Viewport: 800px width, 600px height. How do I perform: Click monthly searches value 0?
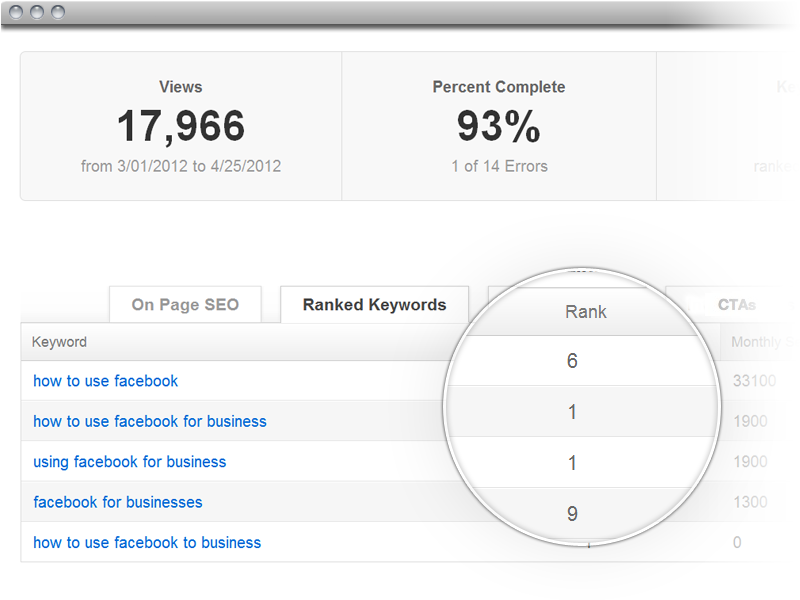737,542
